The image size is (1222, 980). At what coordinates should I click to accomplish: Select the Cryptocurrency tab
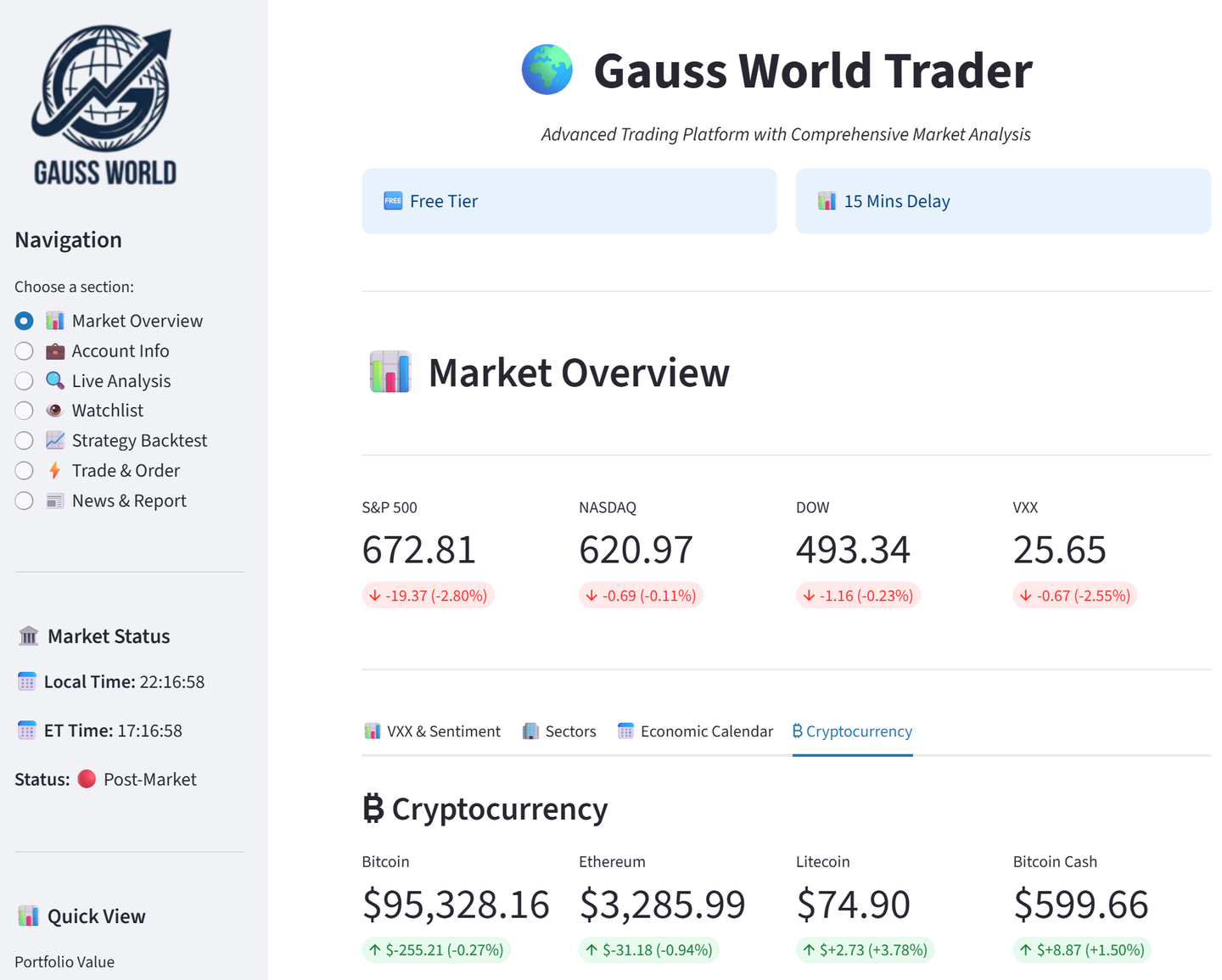pyautogui.click(x=852, y=731)
